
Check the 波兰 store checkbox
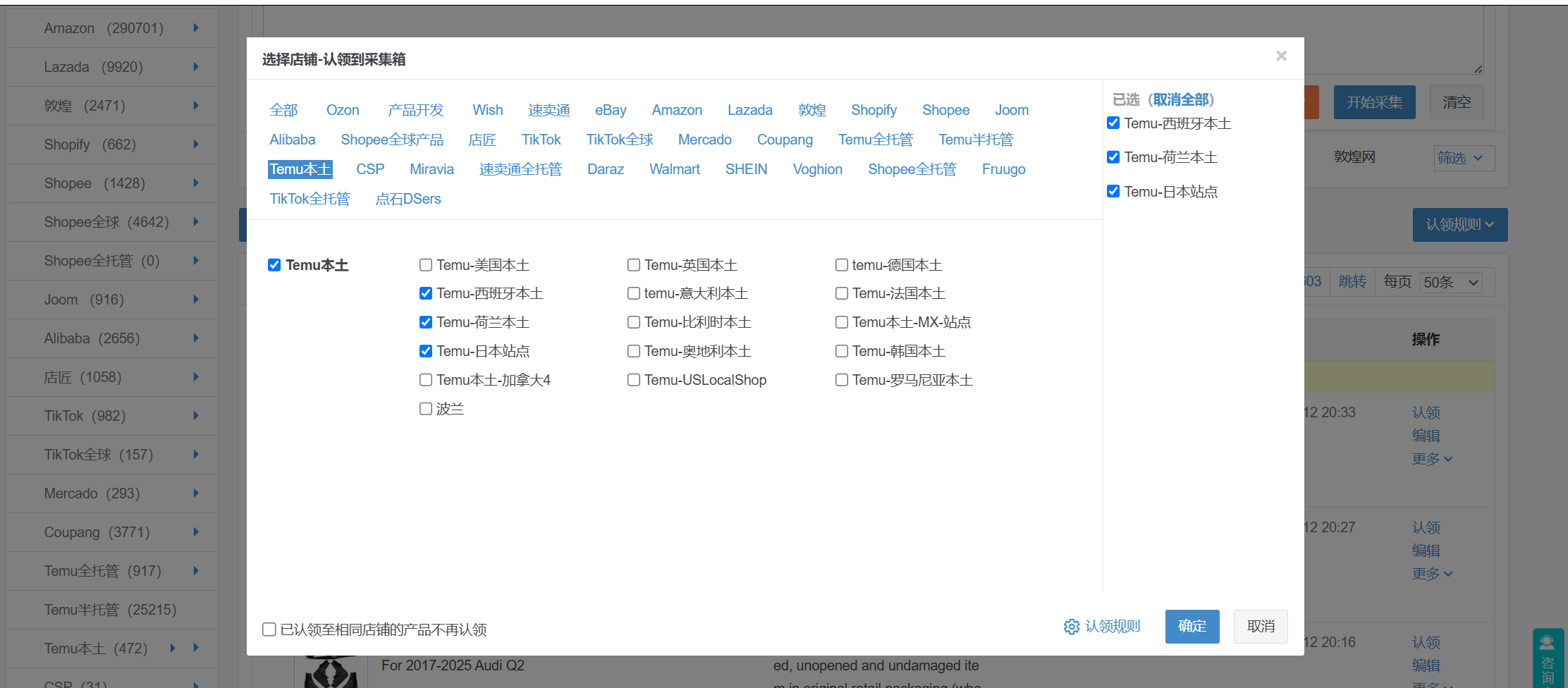tap(426, 409)
